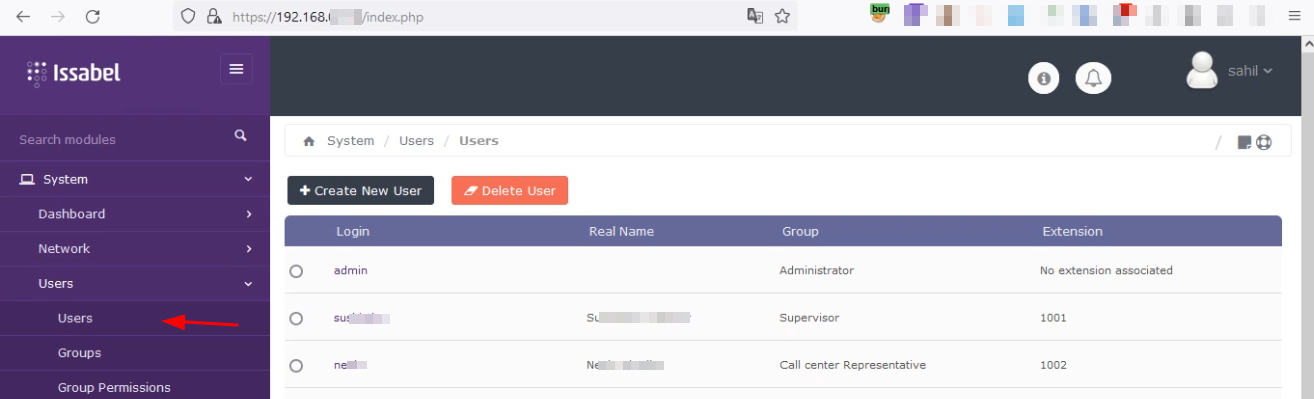
Task: Click the Issabel logo
Action: point(74,72)
